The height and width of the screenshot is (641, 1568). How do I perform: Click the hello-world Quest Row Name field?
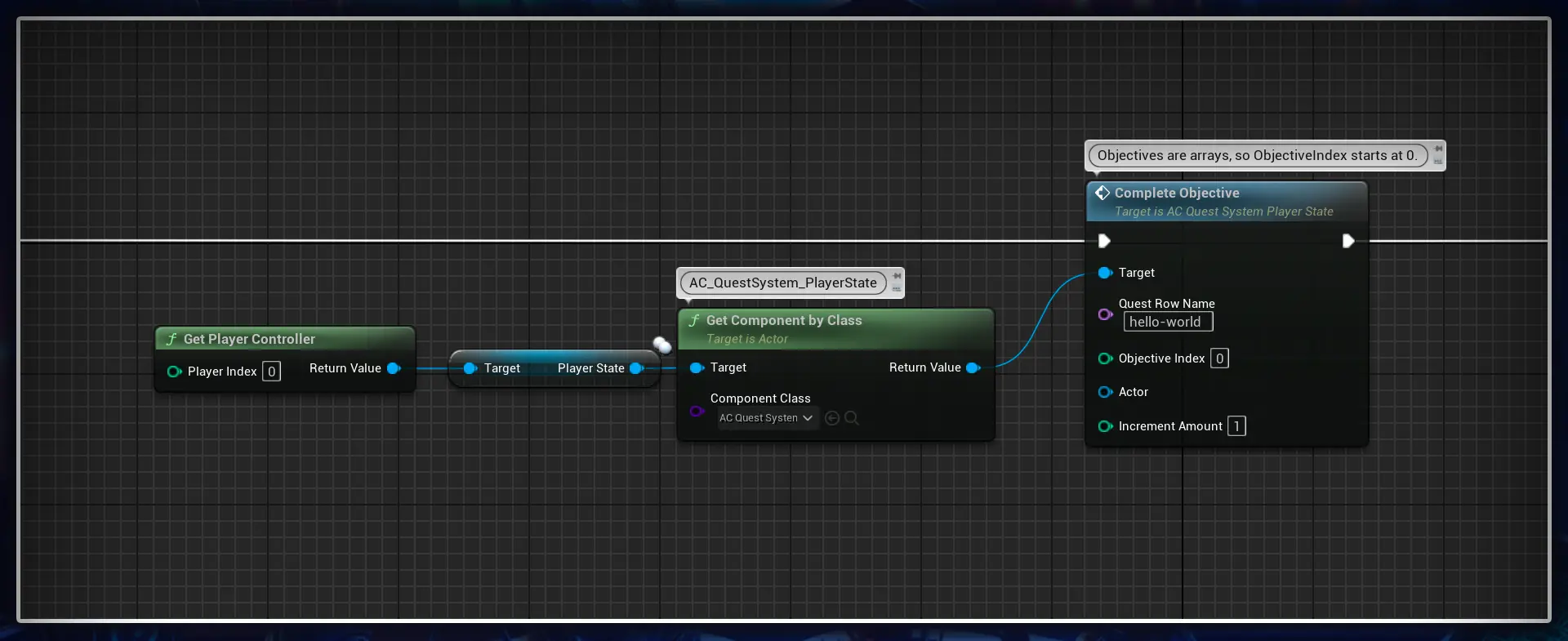pyautogui.click(x=1168, y=322)
